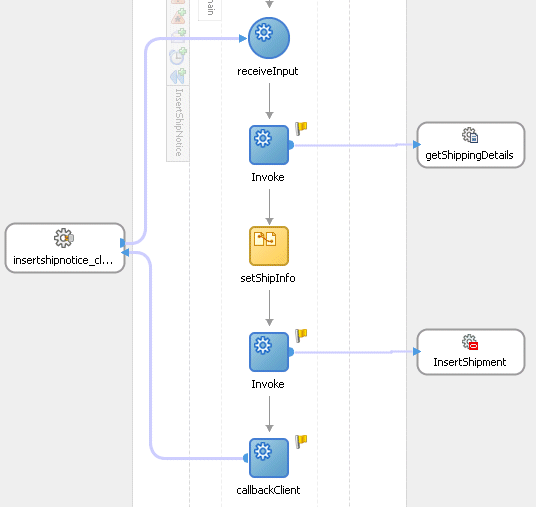
Task: Click the InsertShipment partner link name
Action: coord(470,362)
